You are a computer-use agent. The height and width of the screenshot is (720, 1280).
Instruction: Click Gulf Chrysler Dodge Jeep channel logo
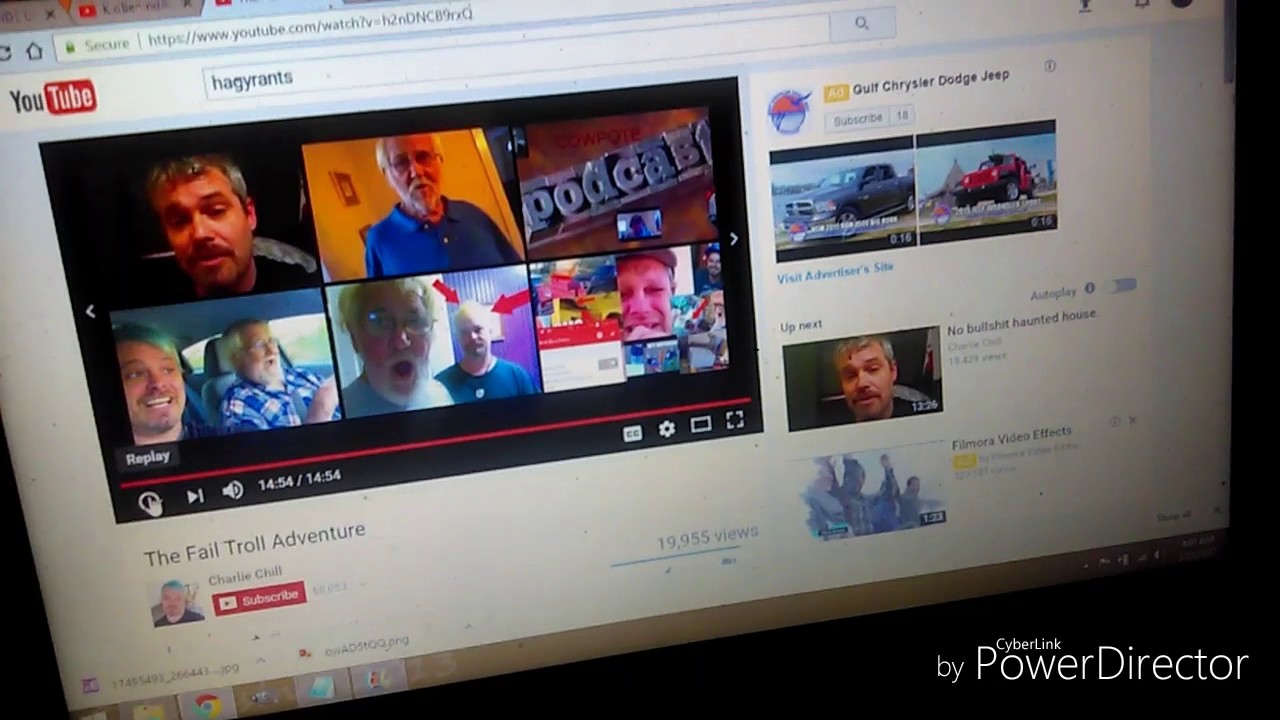(x=790, y=112)
